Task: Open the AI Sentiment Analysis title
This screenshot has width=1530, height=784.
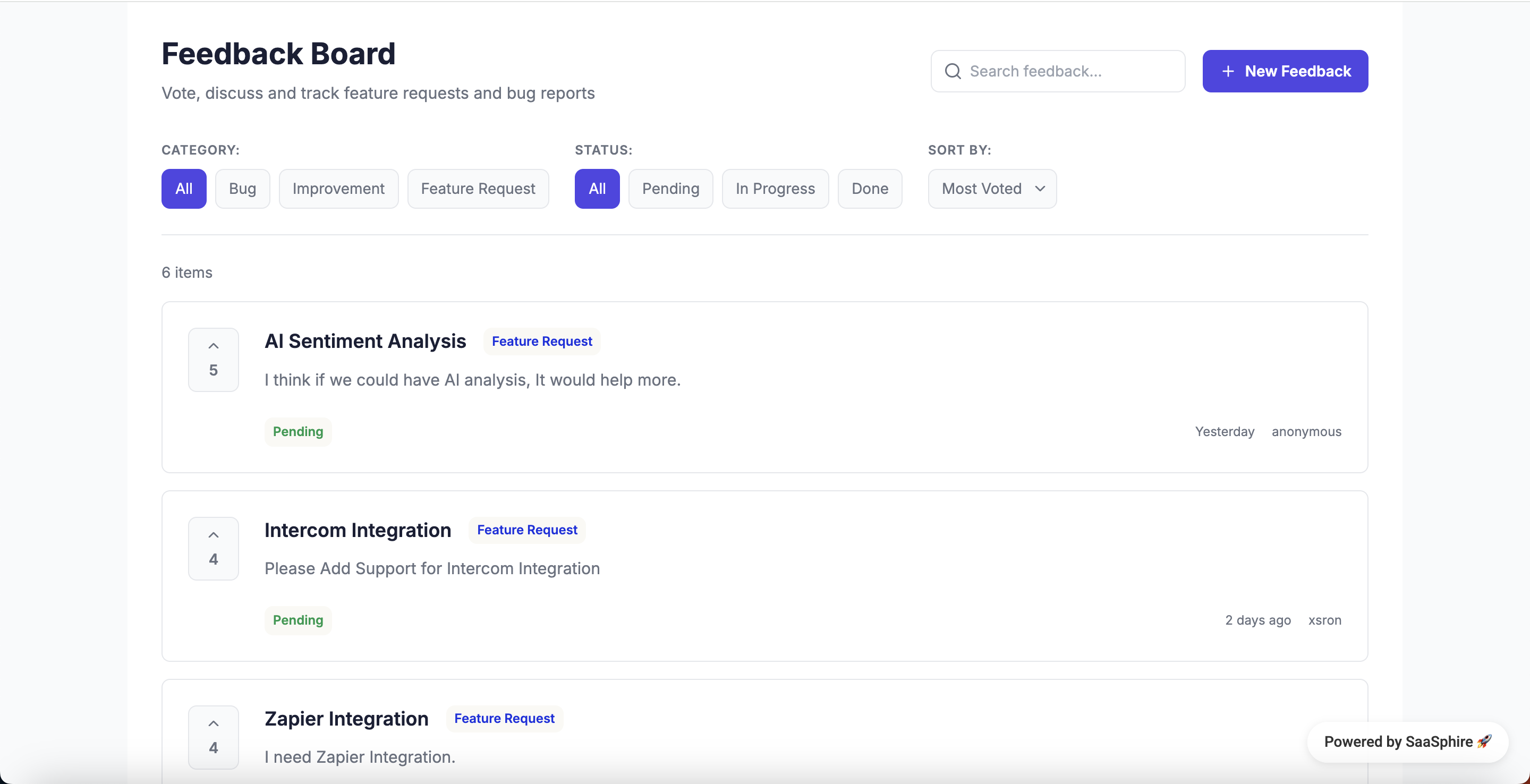Action: tap(364, 341)
